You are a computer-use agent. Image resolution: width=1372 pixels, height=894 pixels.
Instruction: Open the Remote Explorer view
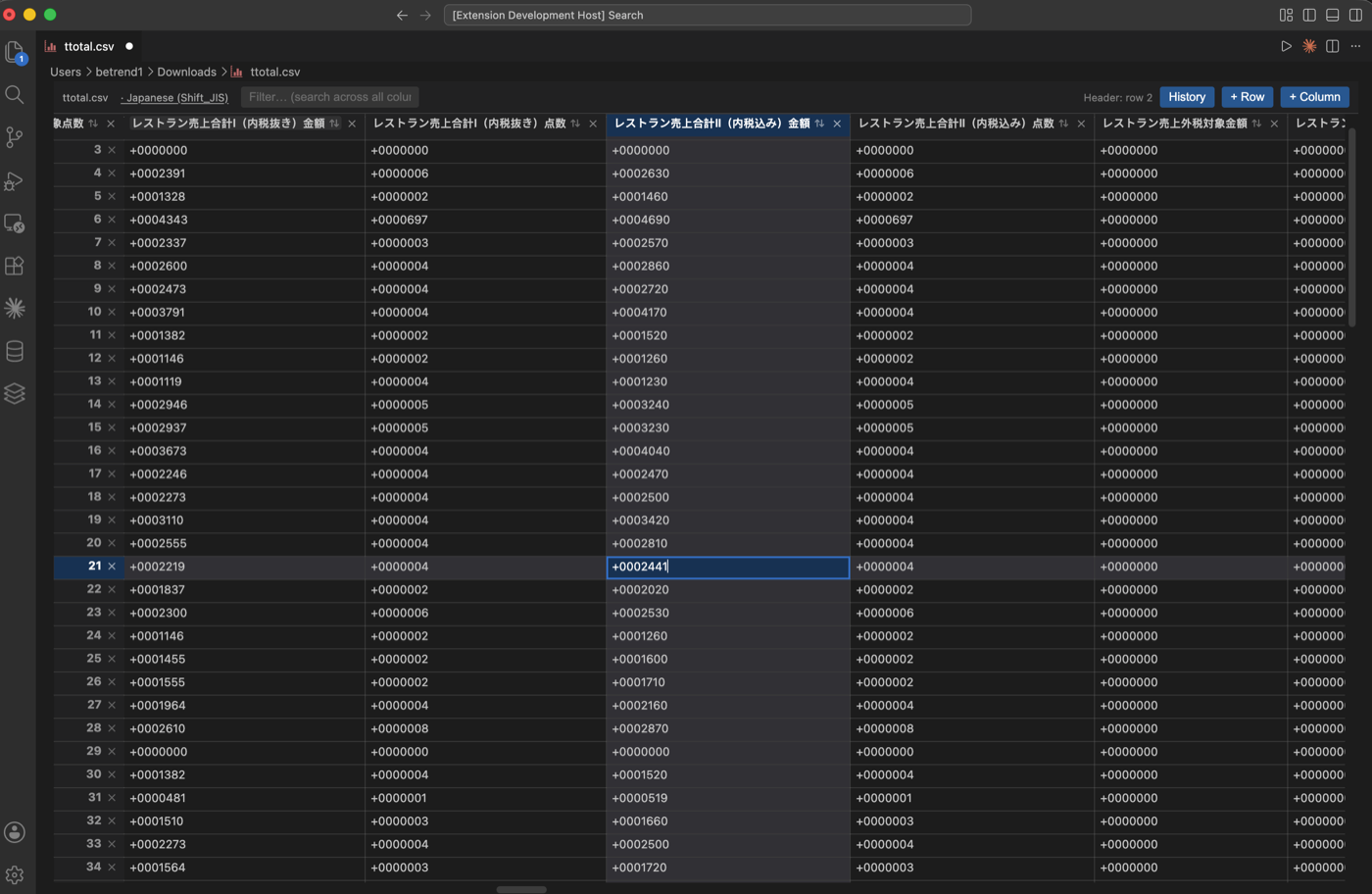(15, 223)
